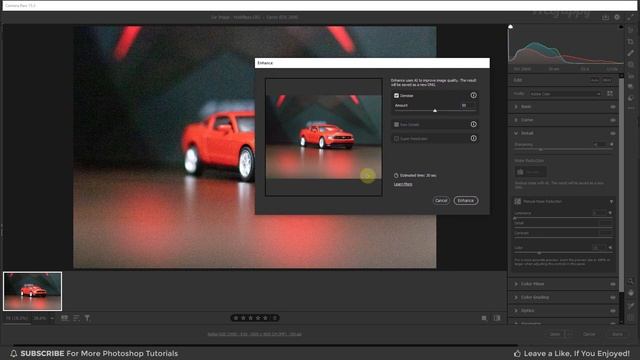Screen dimensions: 640x360
Task: Click the Denoise Amount slider handle
Action: 435,110
